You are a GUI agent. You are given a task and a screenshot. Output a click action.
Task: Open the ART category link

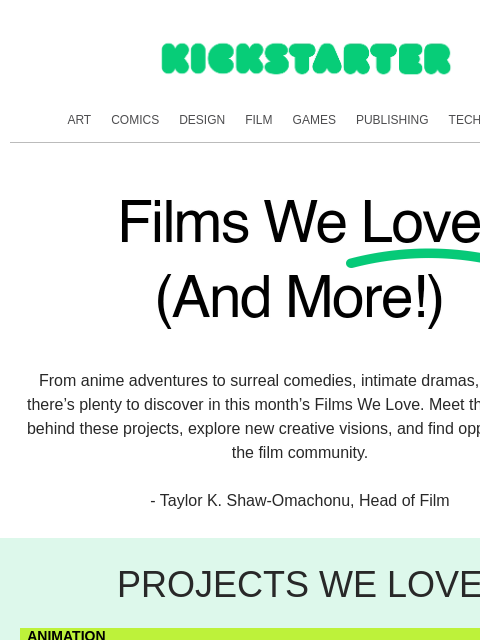pyautogui.click(x=79, y=120)
